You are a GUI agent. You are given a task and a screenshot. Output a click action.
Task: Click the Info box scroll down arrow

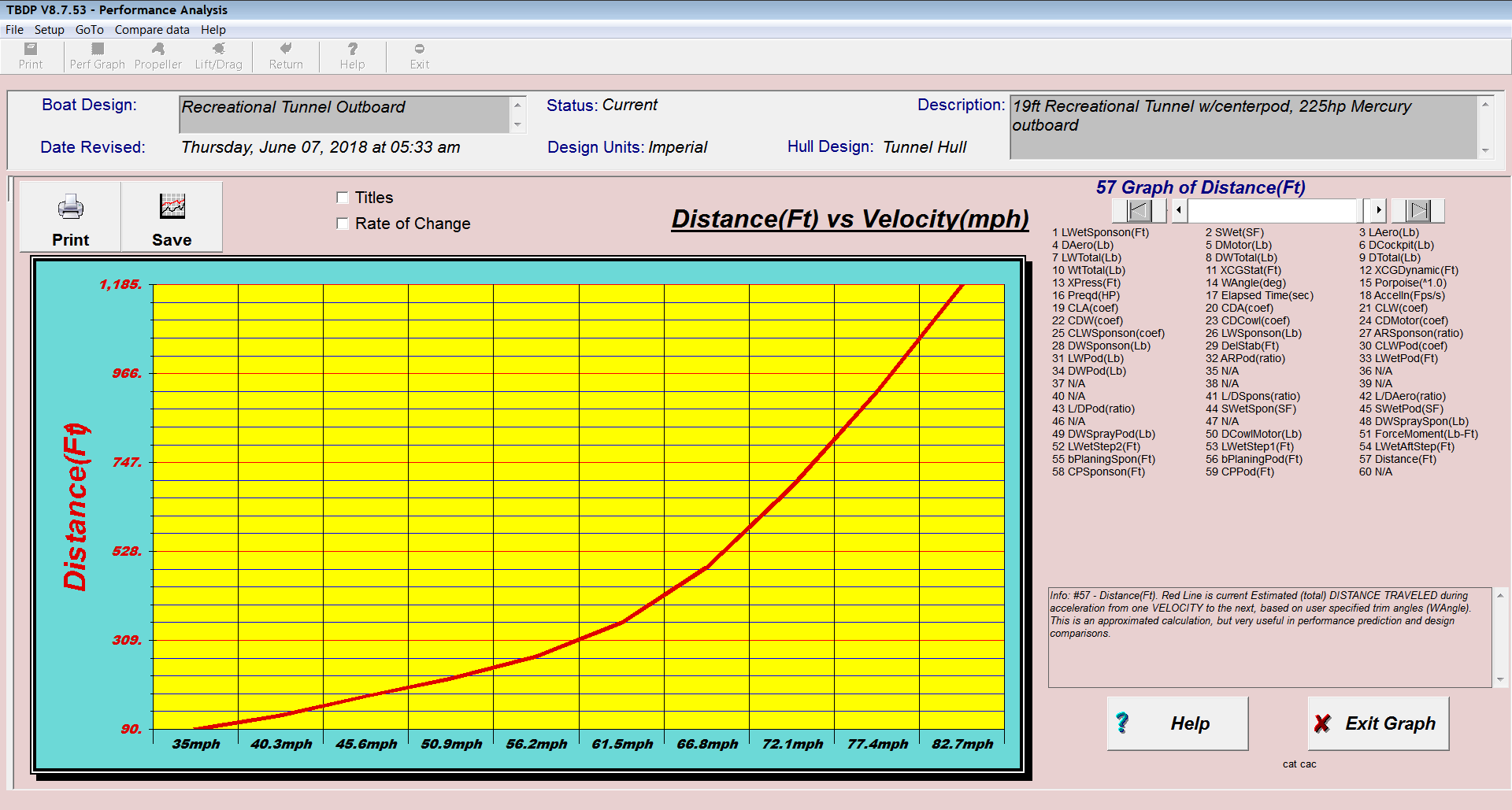pos(1500,679)
